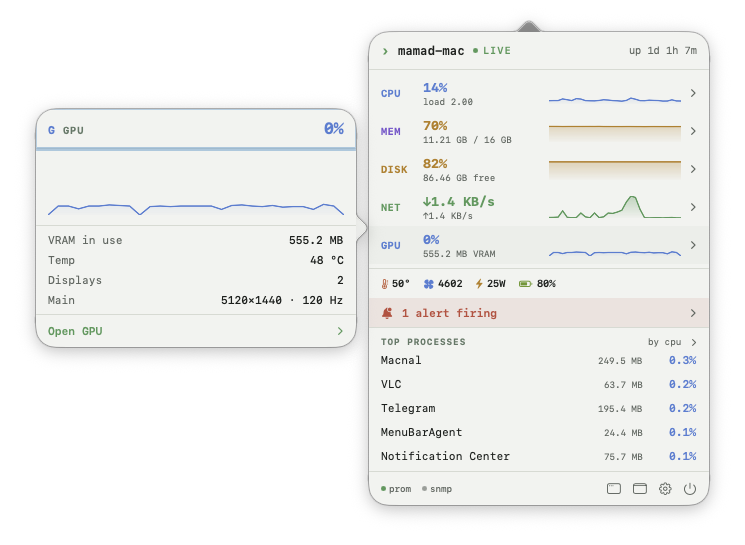The height and width of the screenshot is (545, 745).
Task: Select the Telegram process row
Action: [539, 409]
